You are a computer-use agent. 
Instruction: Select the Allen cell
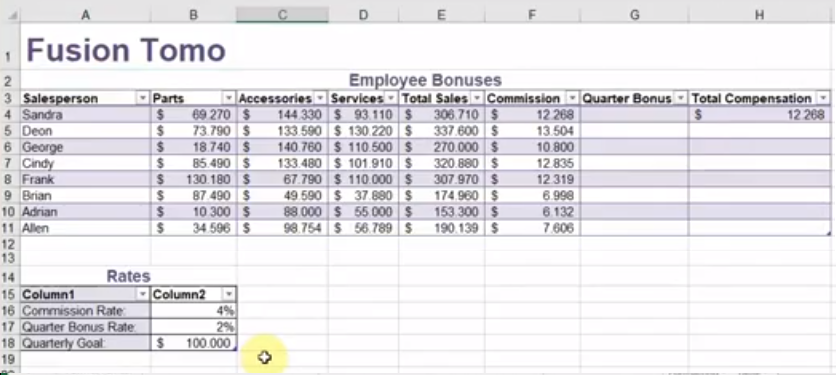(x=85, y=228)
